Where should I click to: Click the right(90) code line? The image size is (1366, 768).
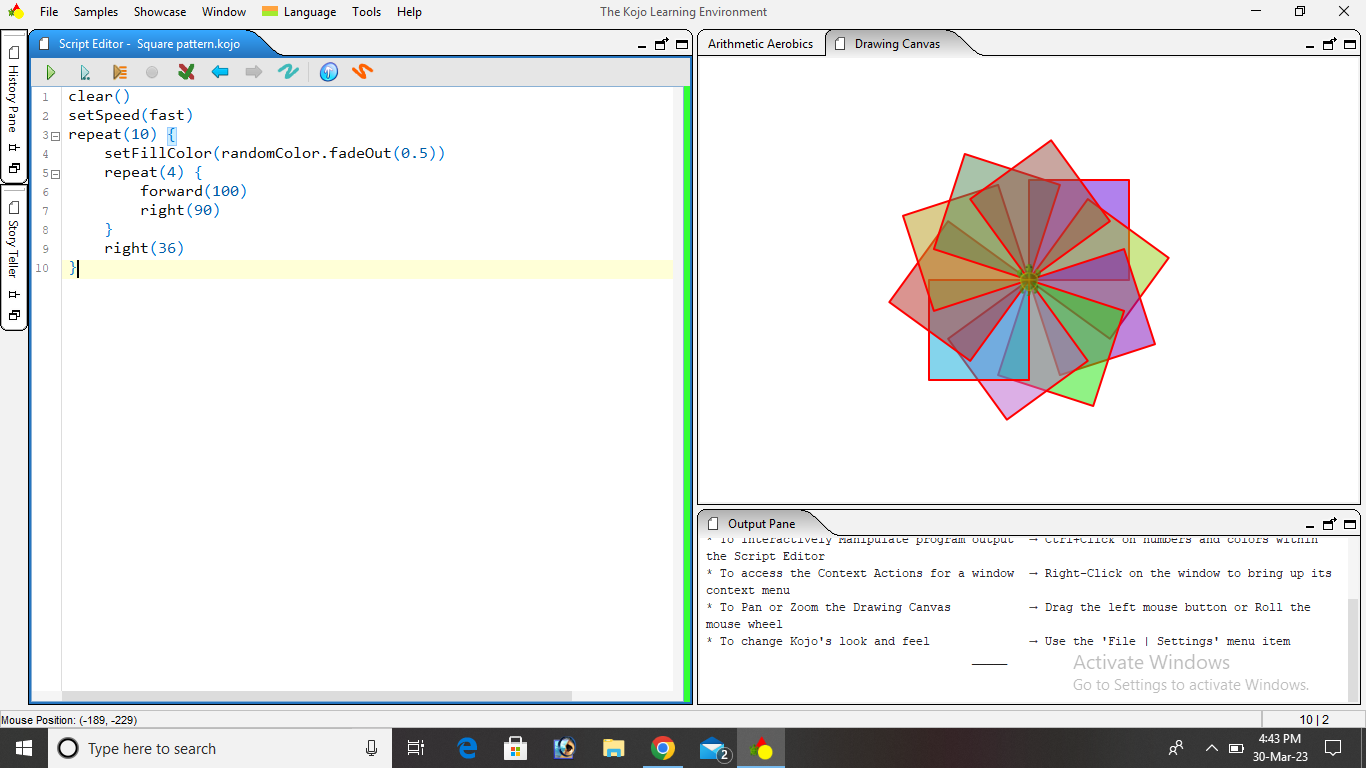tap(180, 210)
